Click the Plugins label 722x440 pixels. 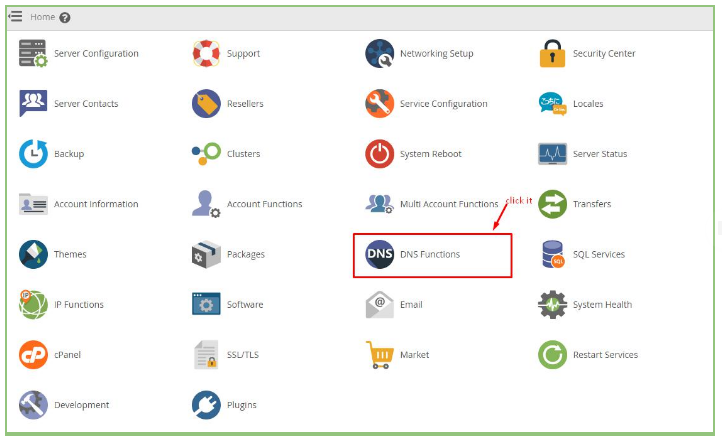point(241,405)
